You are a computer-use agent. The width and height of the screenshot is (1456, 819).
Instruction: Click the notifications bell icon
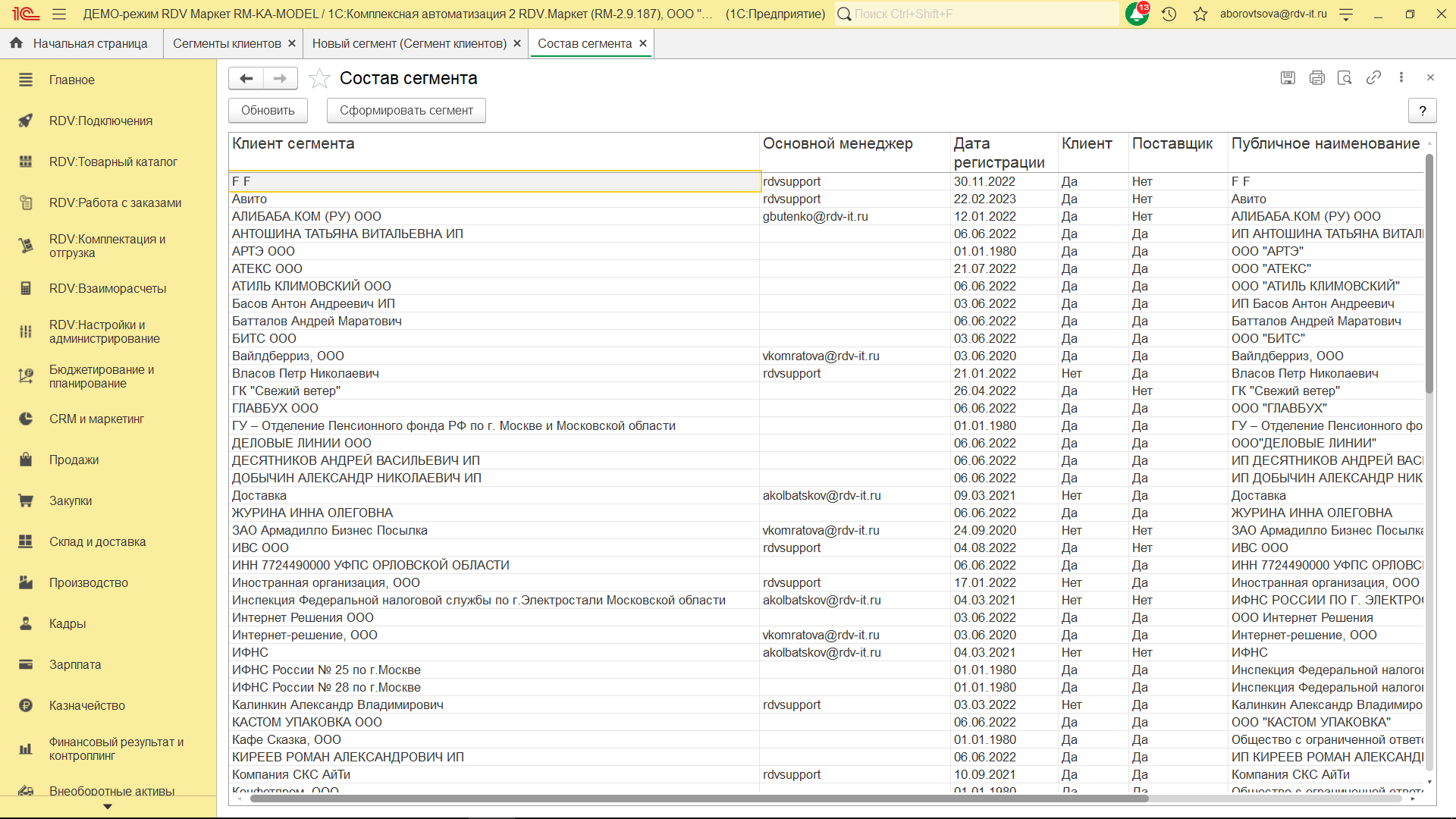(1136, 14)
